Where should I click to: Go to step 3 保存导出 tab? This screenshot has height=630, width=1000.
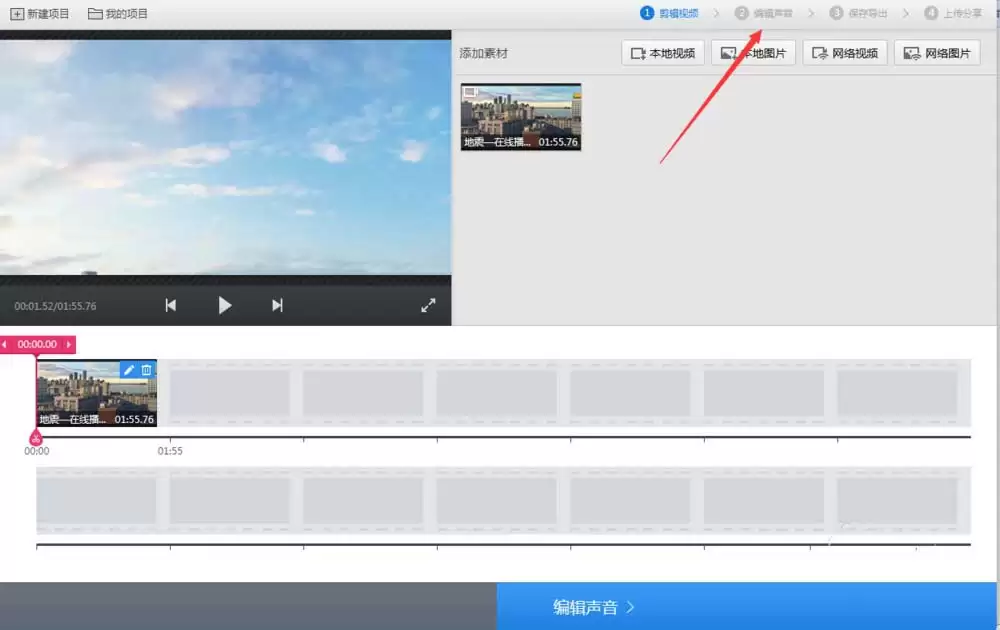[858, 13]
